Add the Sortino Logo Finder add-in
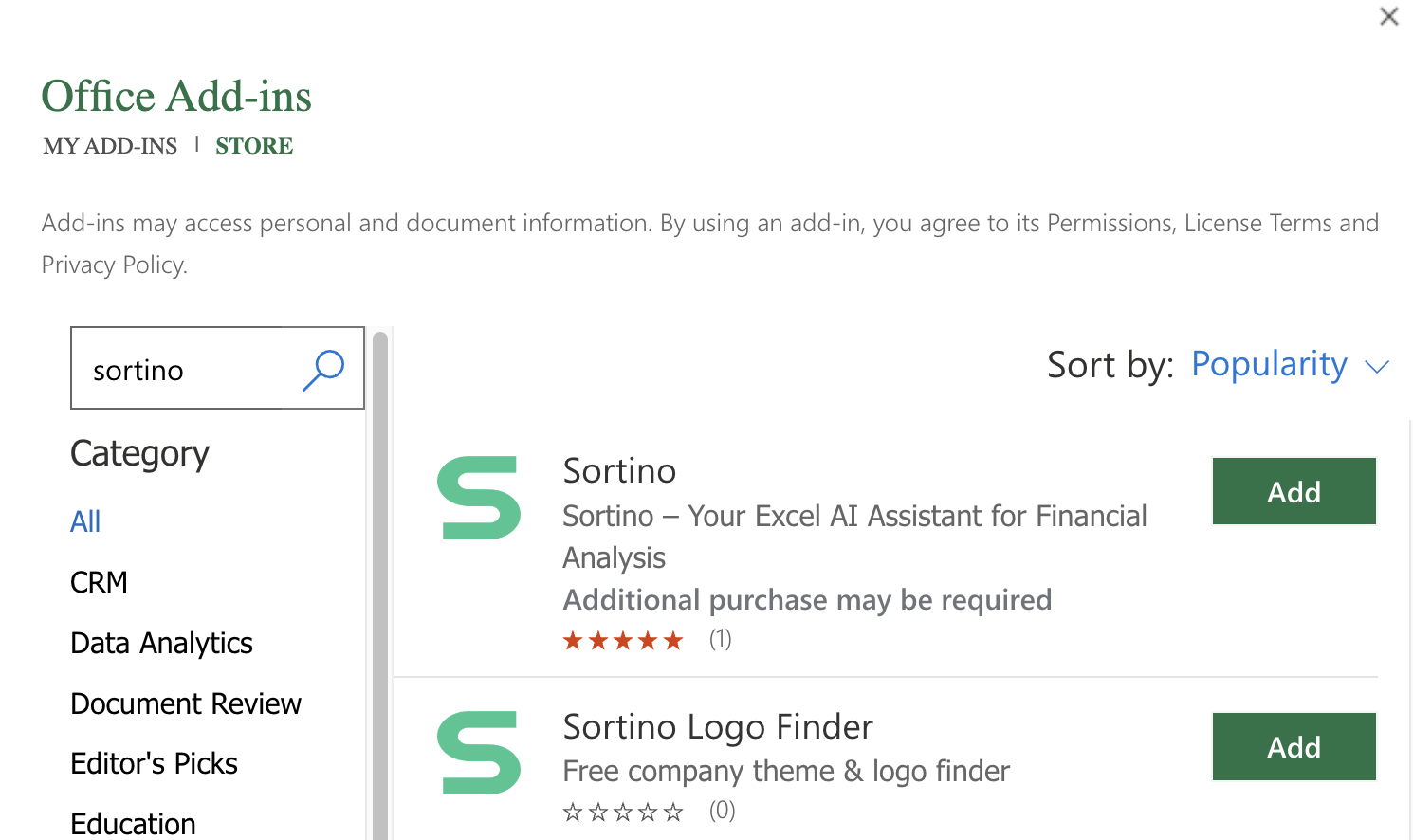 (1294, 746)
